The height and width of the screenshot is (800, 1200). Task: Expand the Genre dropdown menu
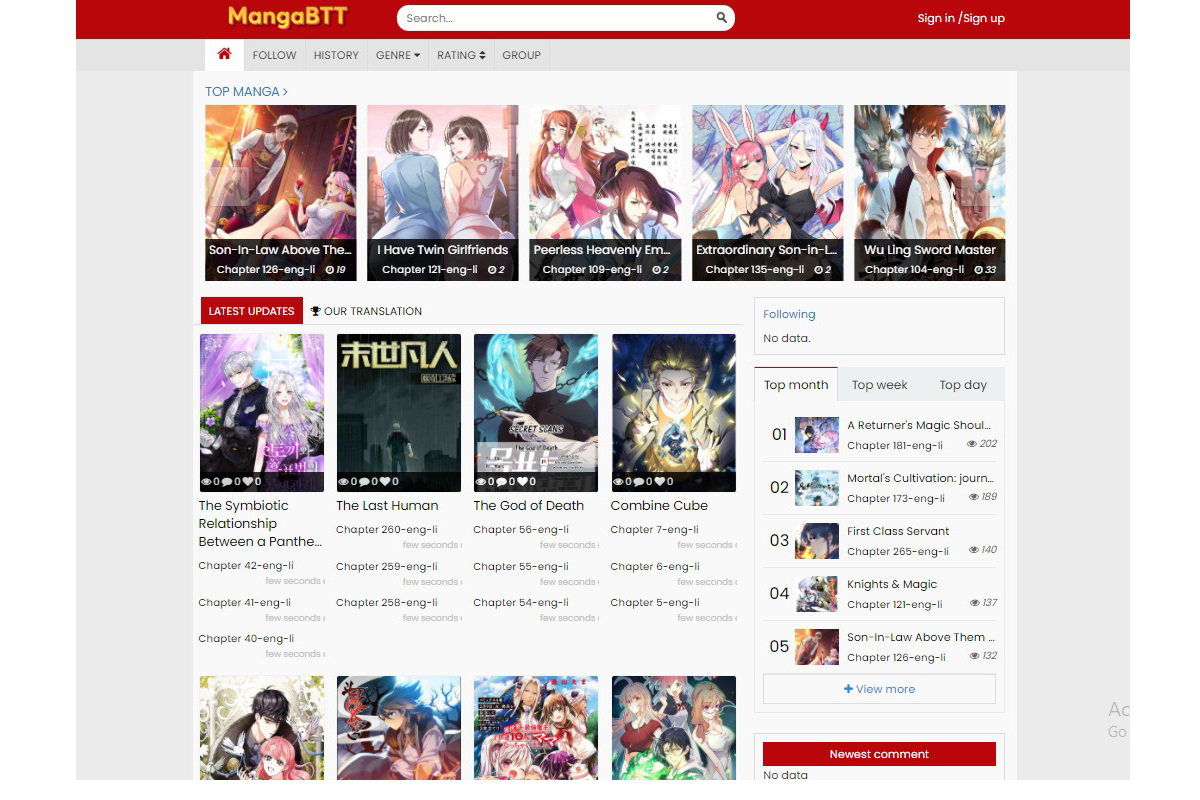(x=397, y=55)
